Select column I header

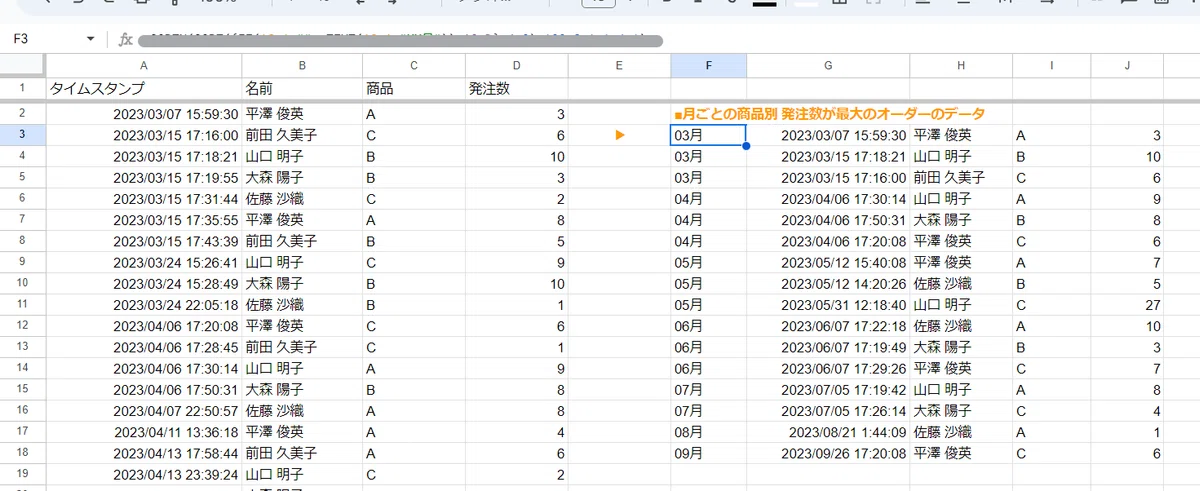point(1052,66)
